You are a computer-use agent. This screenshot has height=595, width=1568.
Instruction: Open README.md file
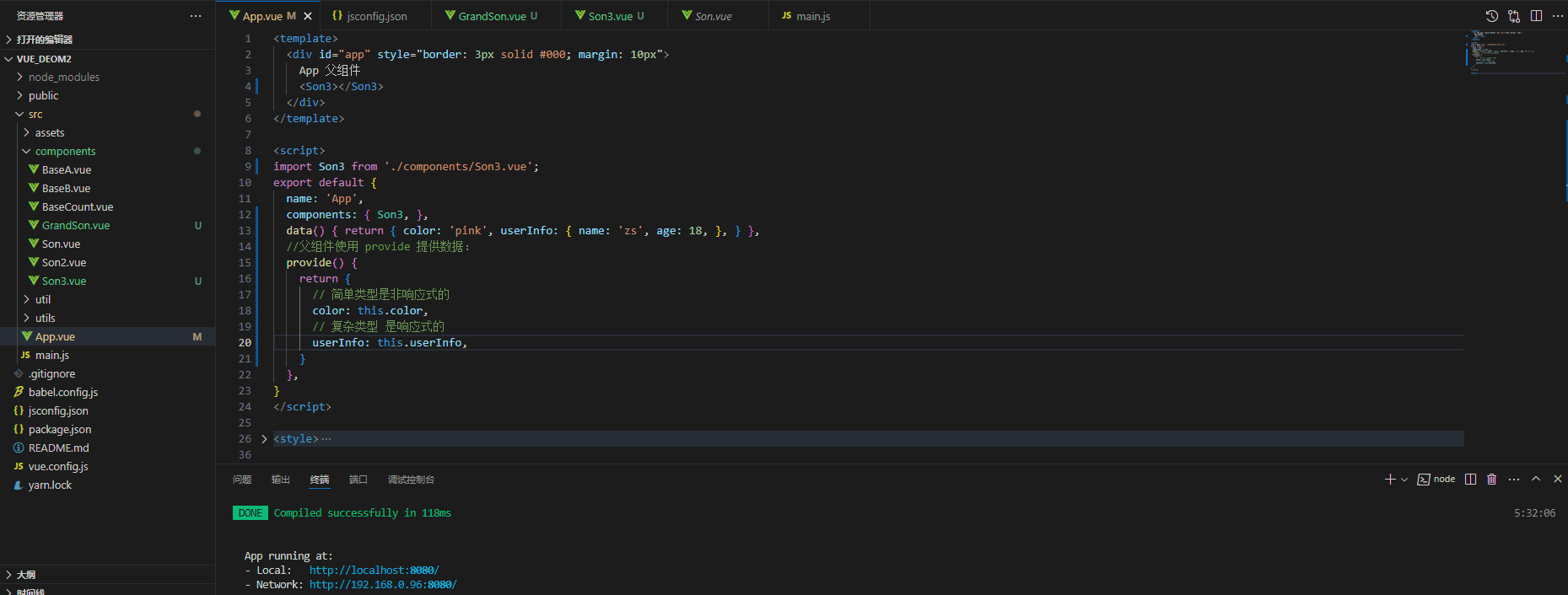click(x=107, y=448)
